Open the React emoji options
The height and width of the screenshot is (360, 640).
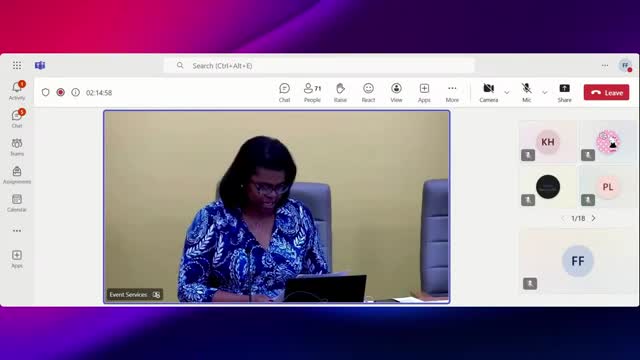(368, 93)
